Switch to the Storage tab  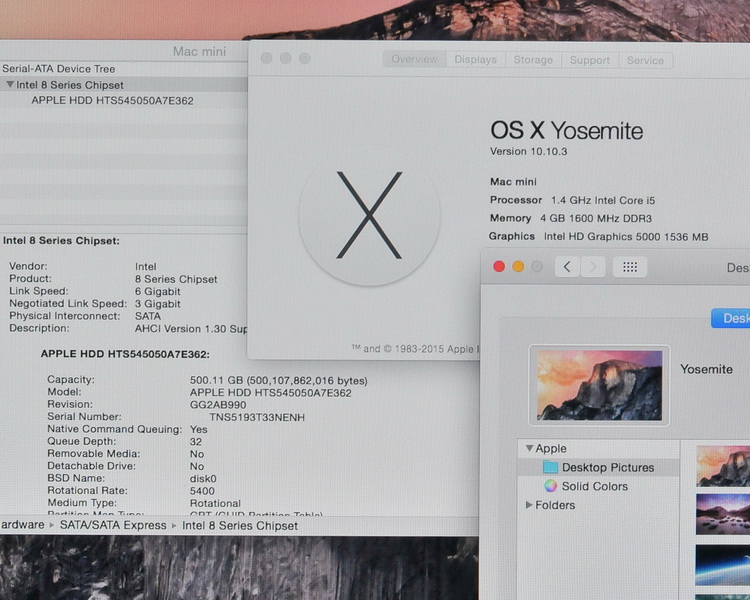[533, 60]
